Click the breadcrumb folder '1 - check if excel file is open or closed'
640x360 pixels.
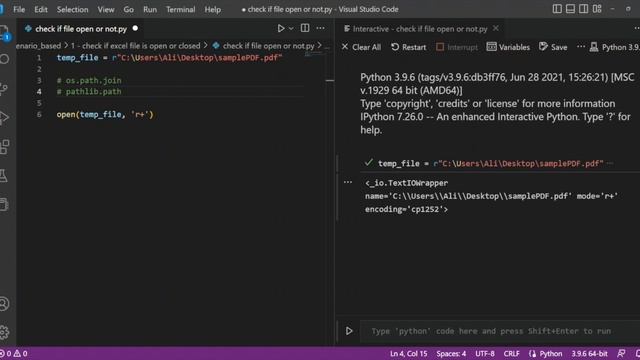click(x=136, y=46)
